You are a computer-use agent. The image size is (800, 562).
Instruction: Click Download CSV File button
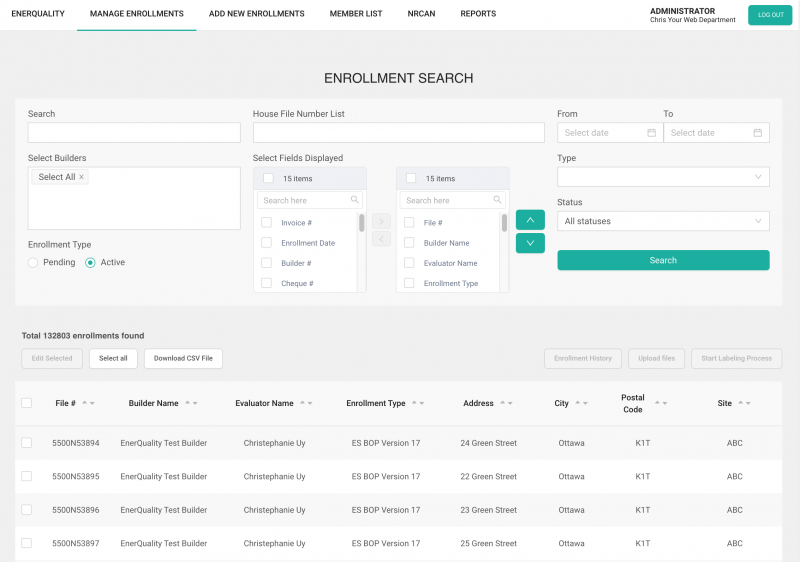183,359
